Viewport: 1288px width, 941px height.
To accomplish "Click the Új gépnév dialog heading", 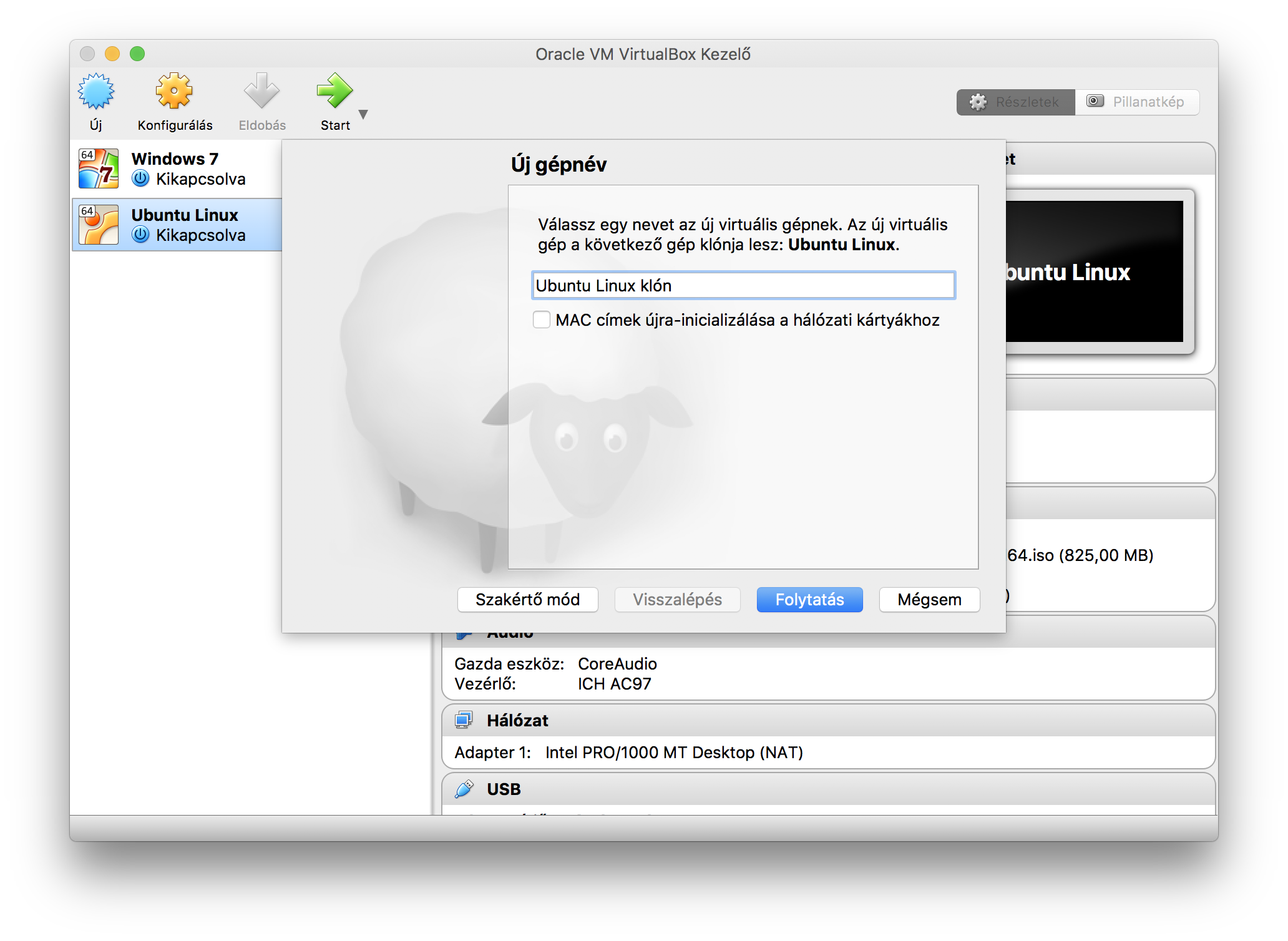I will (559, 164).
